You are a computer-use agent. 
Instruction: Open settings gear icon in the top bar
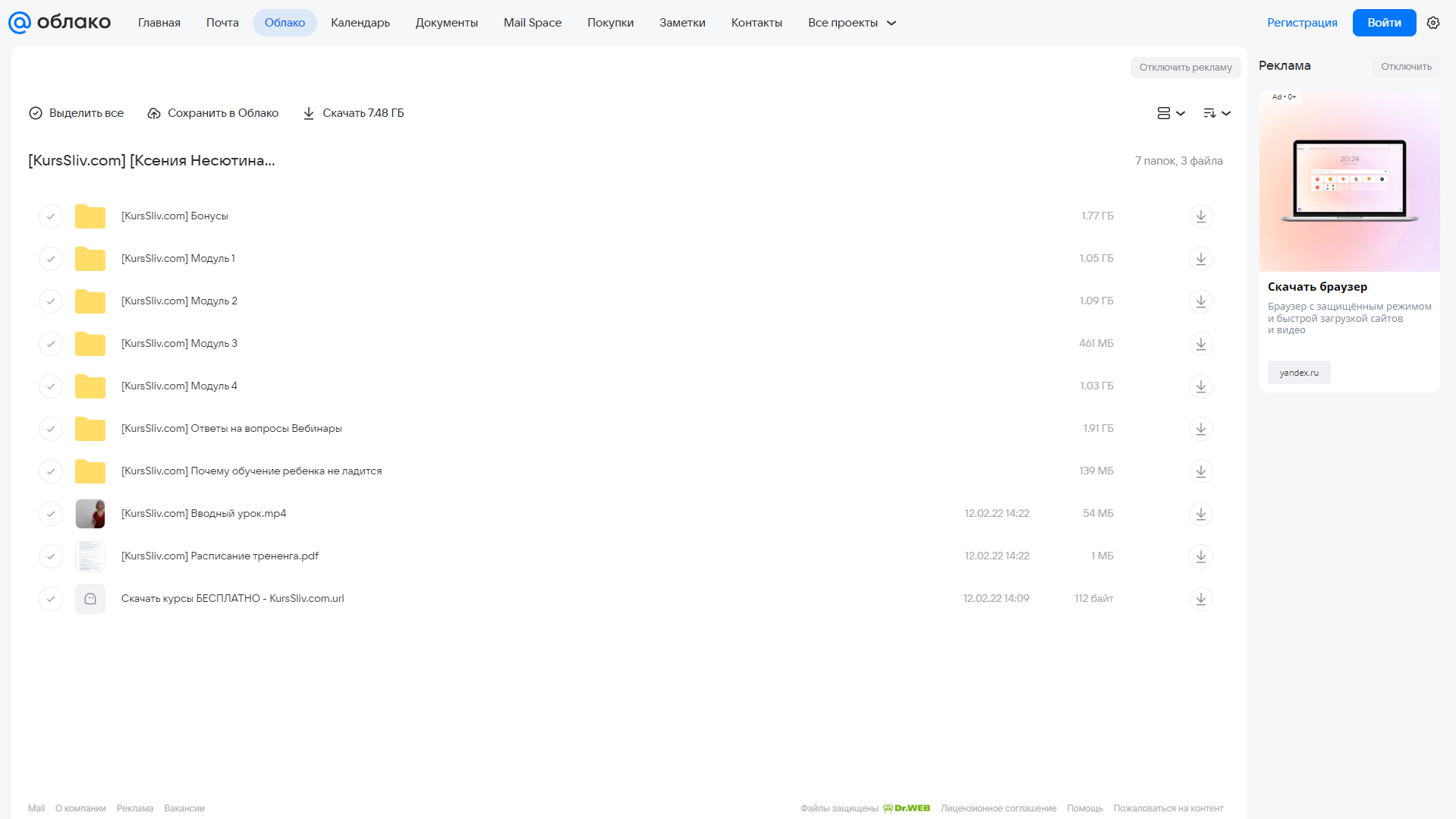(x=1433, y=23)
